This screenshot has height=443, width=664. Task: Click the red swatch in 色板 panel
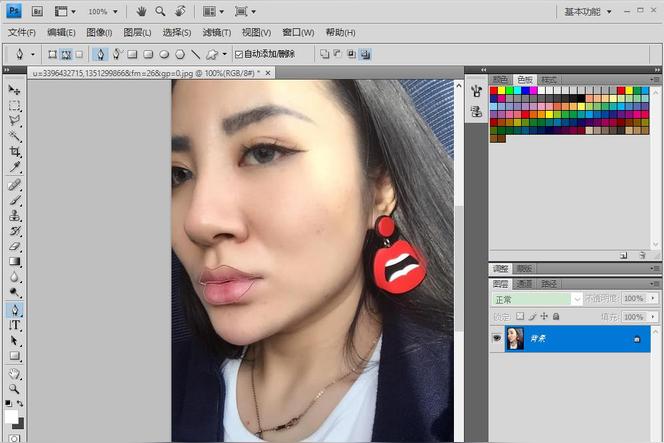pos(494,90)
